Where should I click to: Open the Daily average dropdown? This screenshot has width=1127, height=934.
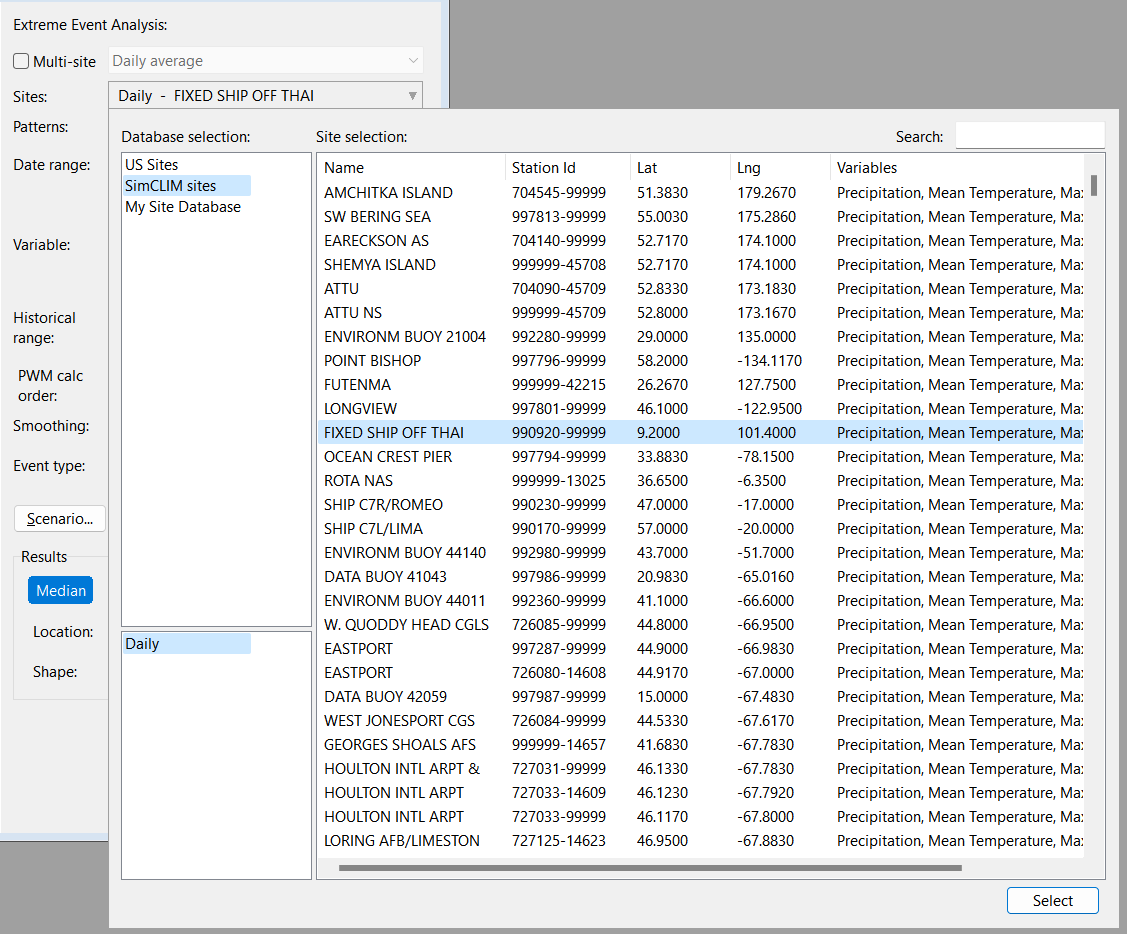coord(265,60)
